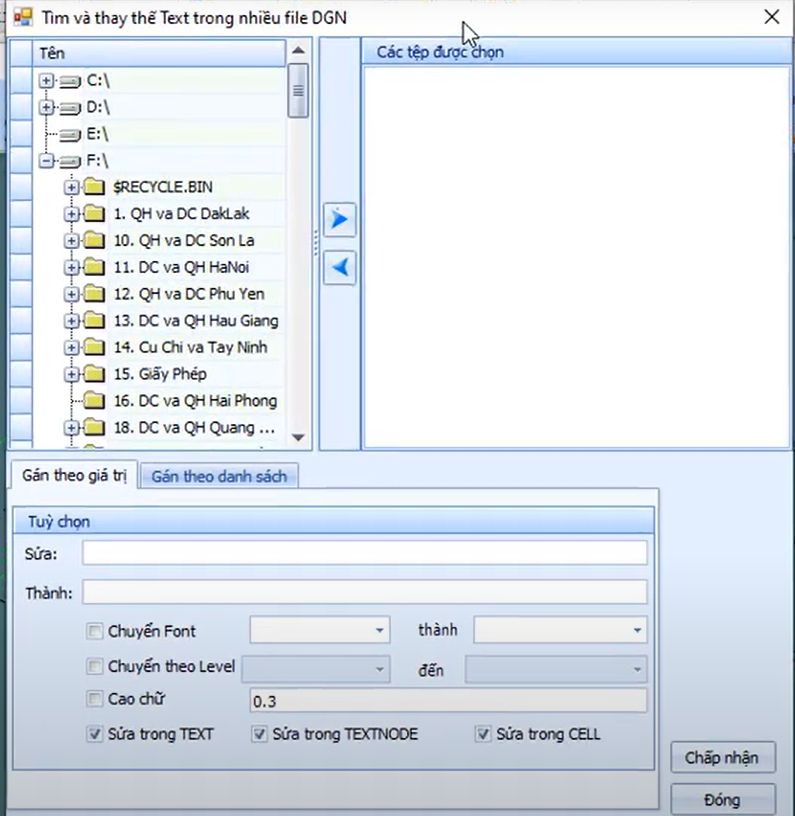Open the source level dropdown beside Chuyển theo Level
This screenshot has width=795, height=816.
379,669
